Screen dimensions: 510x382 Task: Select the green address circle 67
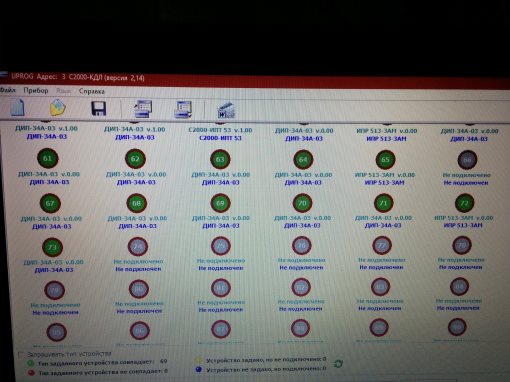[x=50, y=203]
